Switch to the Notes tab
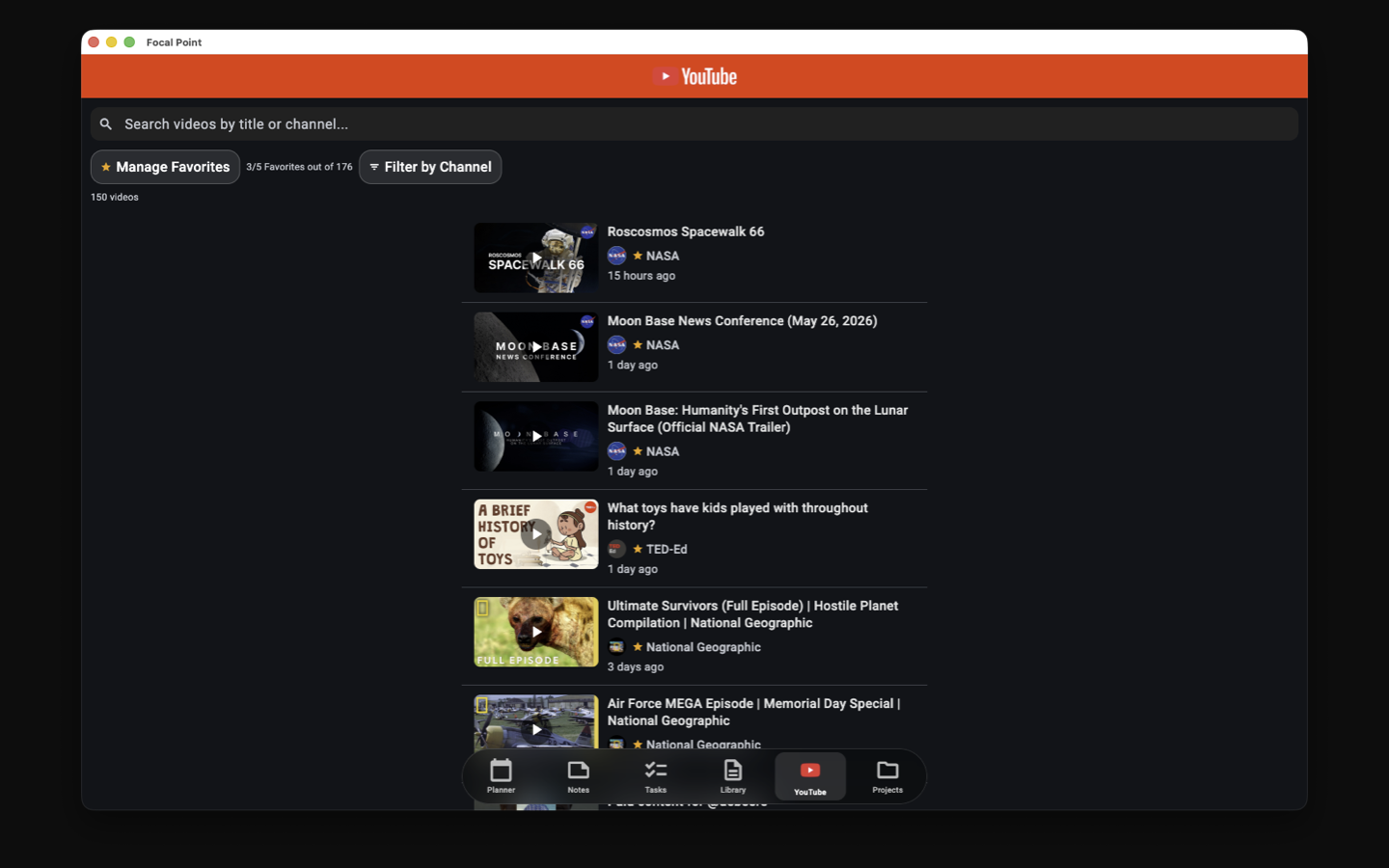 click(x=578, y=776)
